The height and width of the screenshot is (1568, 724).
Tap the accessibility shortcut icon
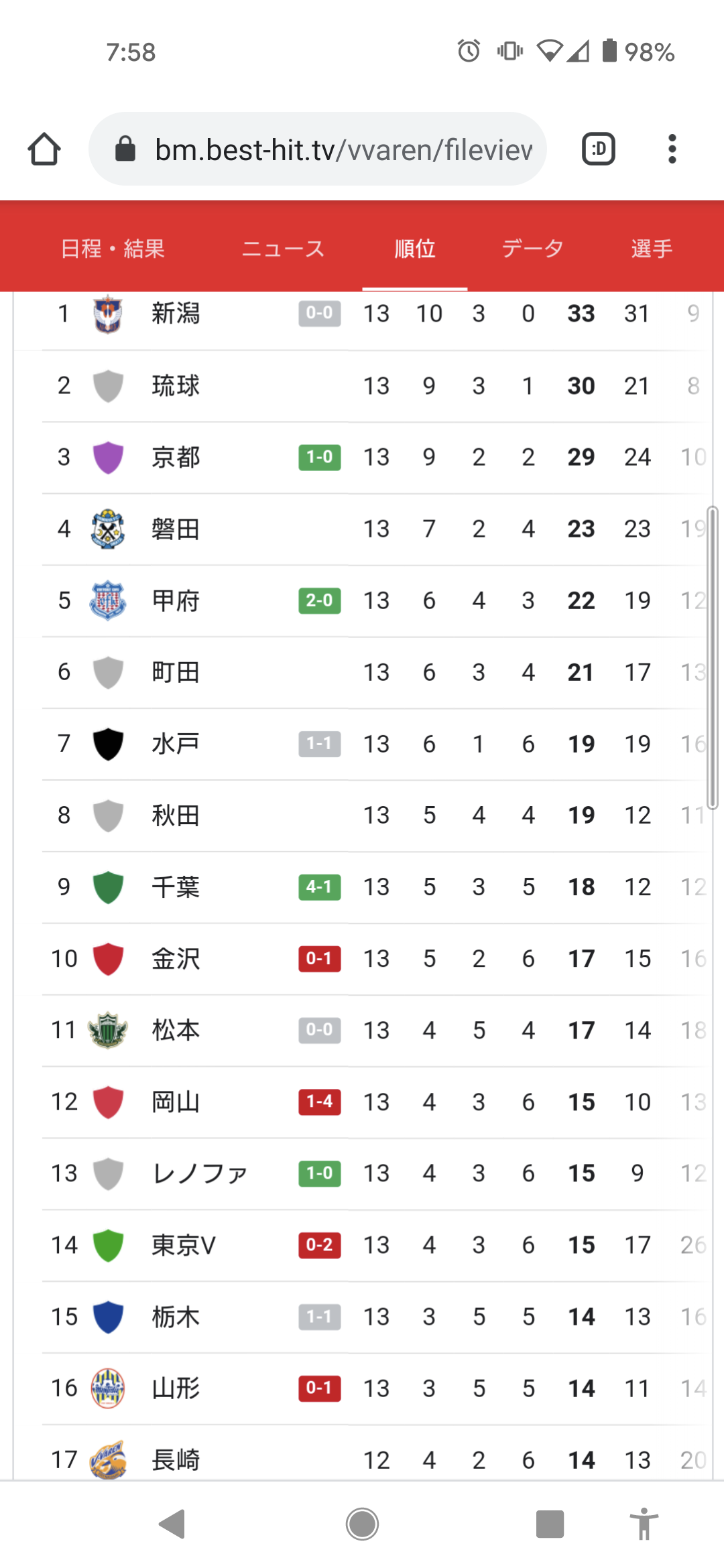pyautogui.click(x=644, y=1524)
